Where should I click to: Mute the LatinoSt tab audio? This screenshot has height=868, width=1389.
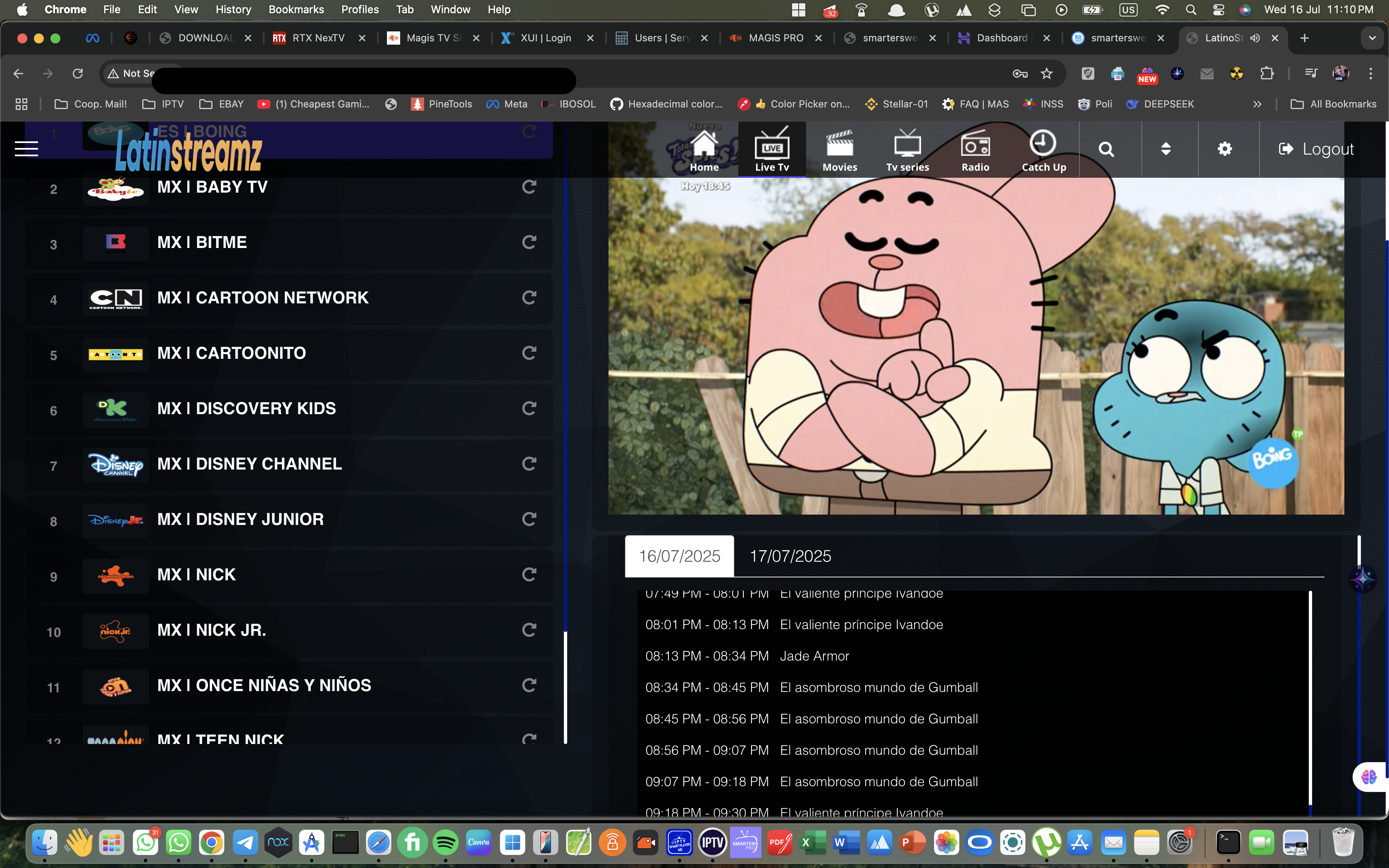pyautogui.click(x=1255, y=38)
